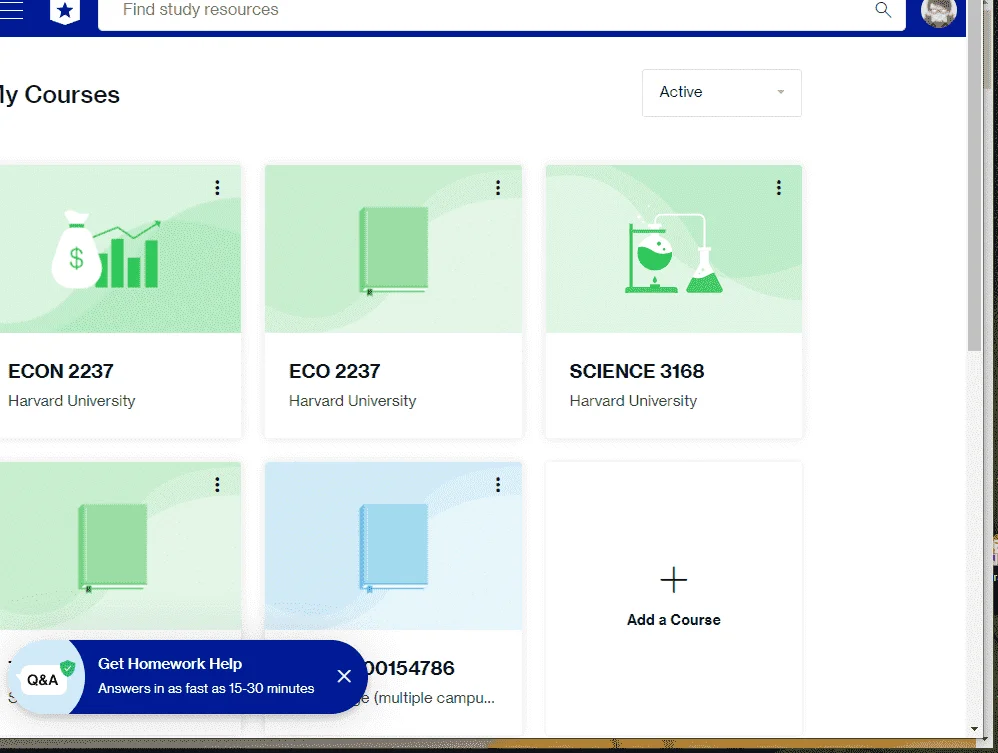
Task: Open the ECO 2237 course title
Action: coord(334,371)
